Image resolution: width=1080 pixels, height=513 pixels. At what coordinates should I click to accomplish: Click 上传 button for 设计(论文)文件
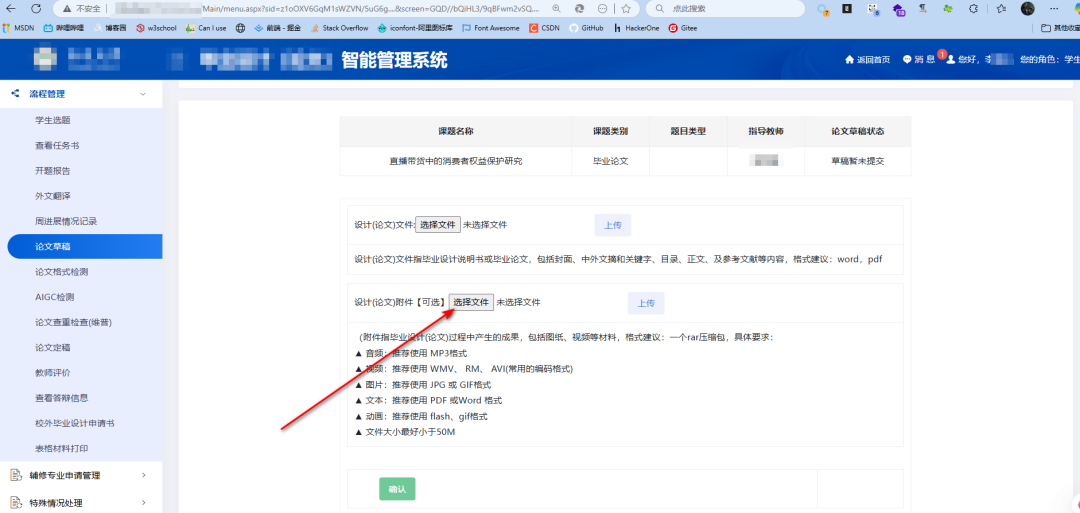click(x=613, y=225)
